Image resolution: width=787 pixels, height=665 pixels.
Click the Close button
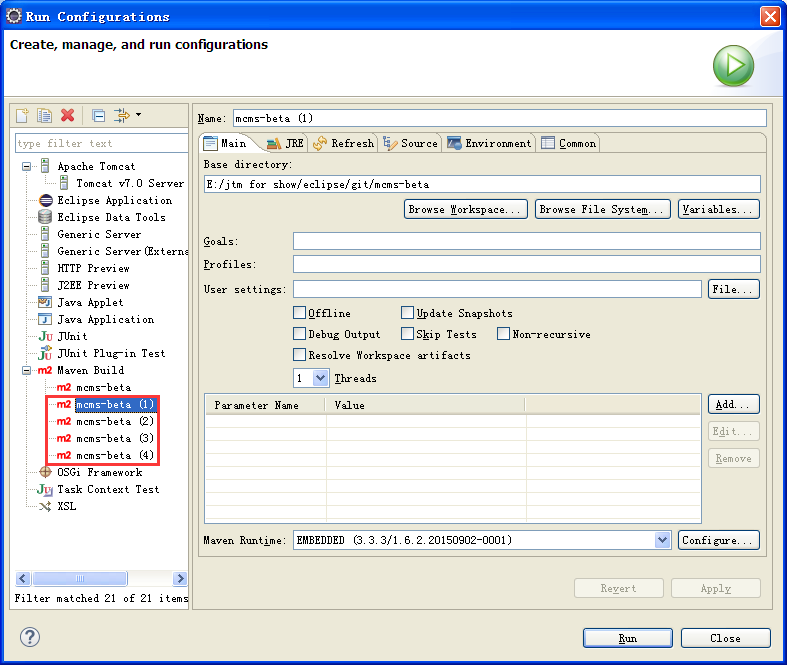tap(725, 638)
